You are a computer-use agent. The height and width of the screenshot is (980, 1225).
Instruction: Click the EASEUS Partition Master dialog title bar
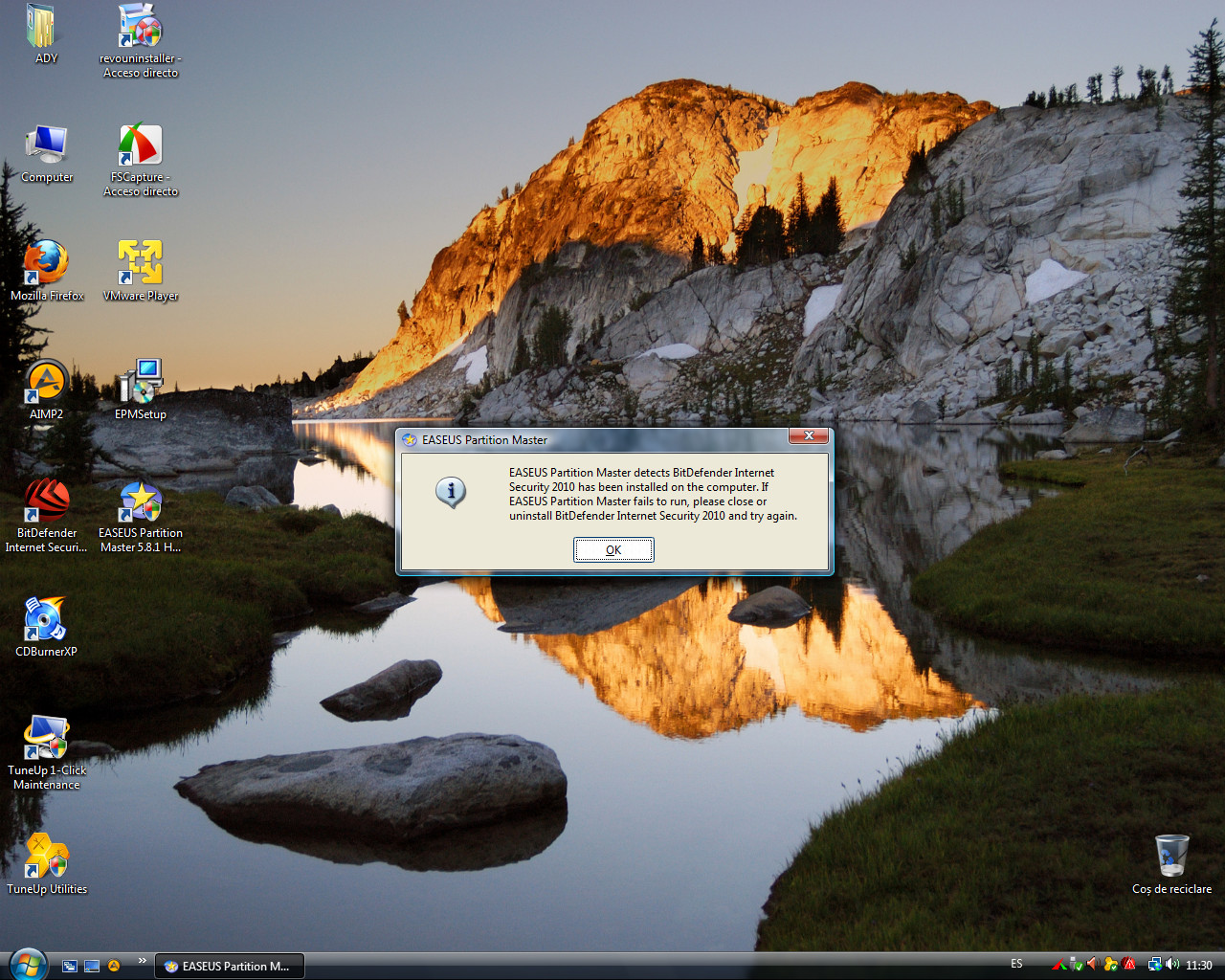click(593, 439)
